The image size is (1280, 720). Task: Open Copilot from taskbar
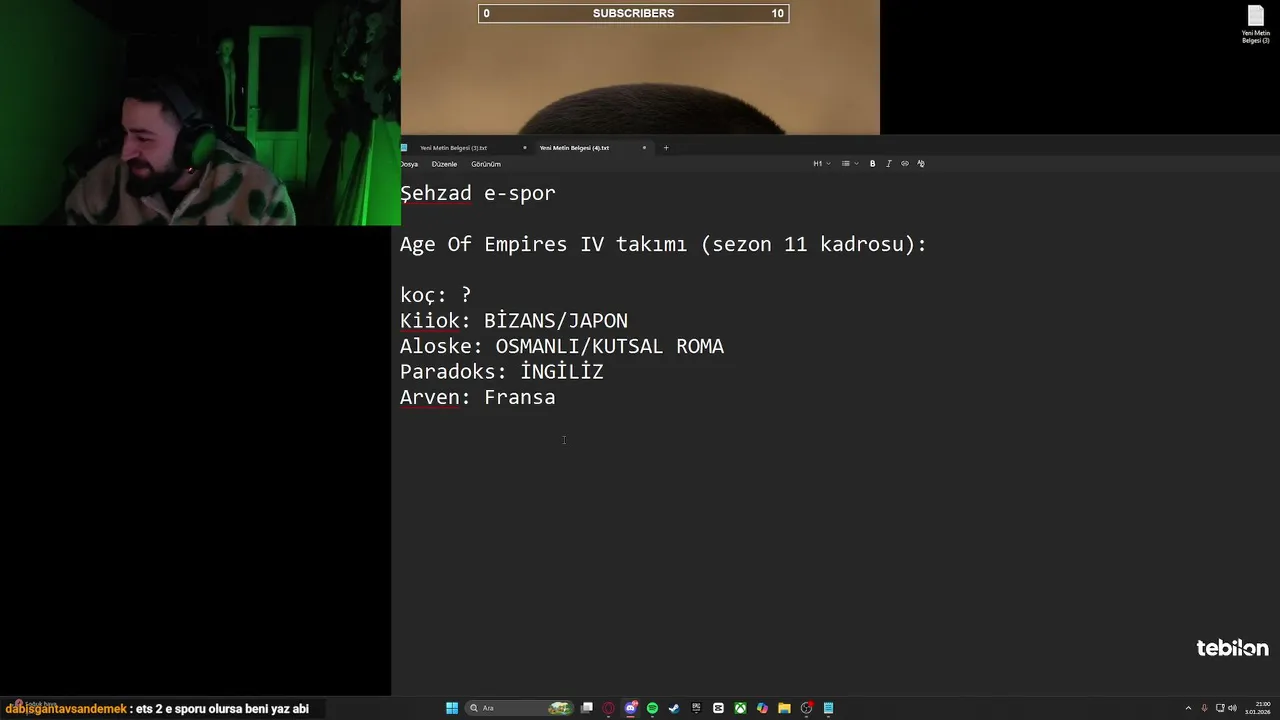point(762,708)
